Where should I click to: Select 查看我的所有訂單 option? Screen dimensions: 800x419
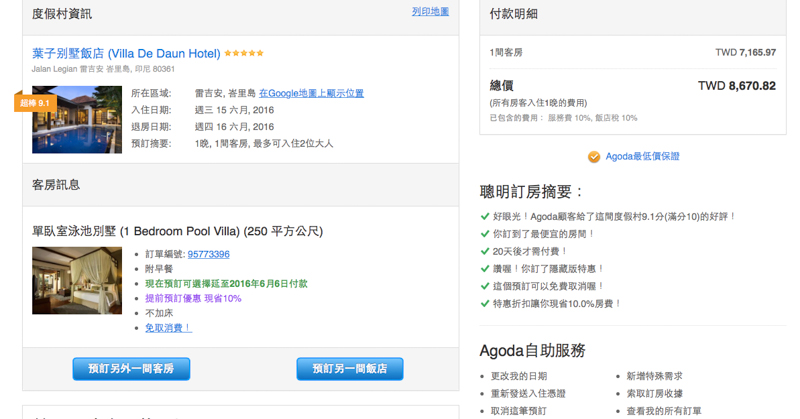(x=664, y=411)
